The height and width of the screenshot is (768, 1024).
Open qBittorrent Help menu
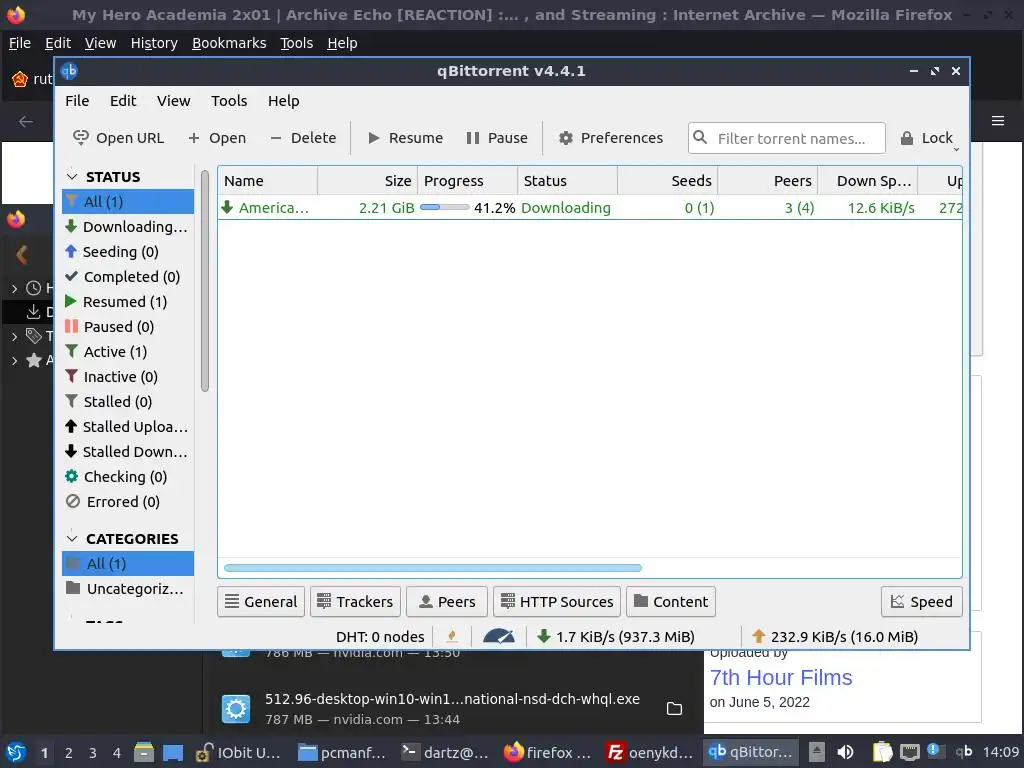283,101
